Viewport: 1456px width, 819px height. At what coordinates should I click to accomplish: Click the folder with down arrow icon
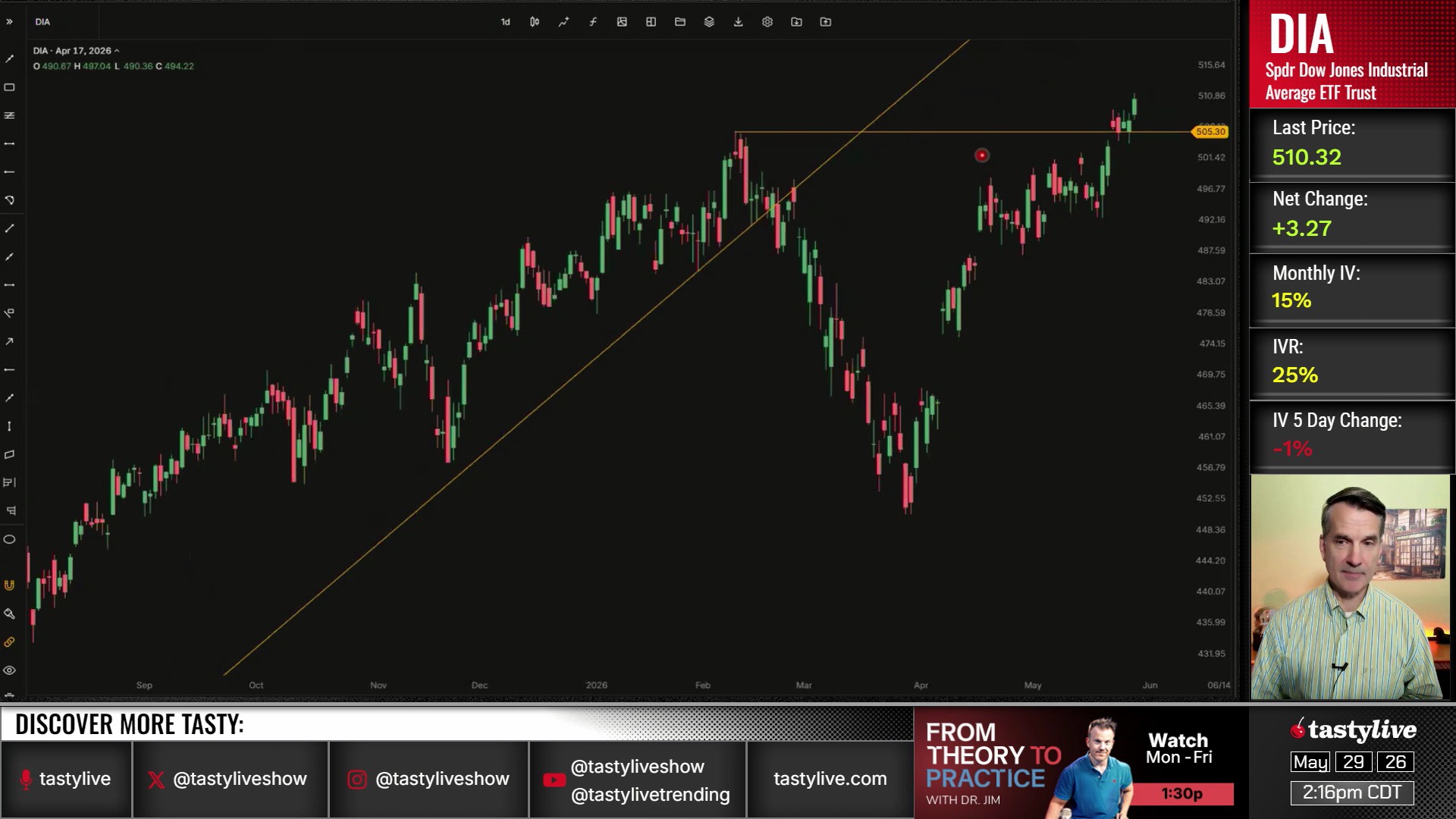pyautogui.click(x=796, y=22)
